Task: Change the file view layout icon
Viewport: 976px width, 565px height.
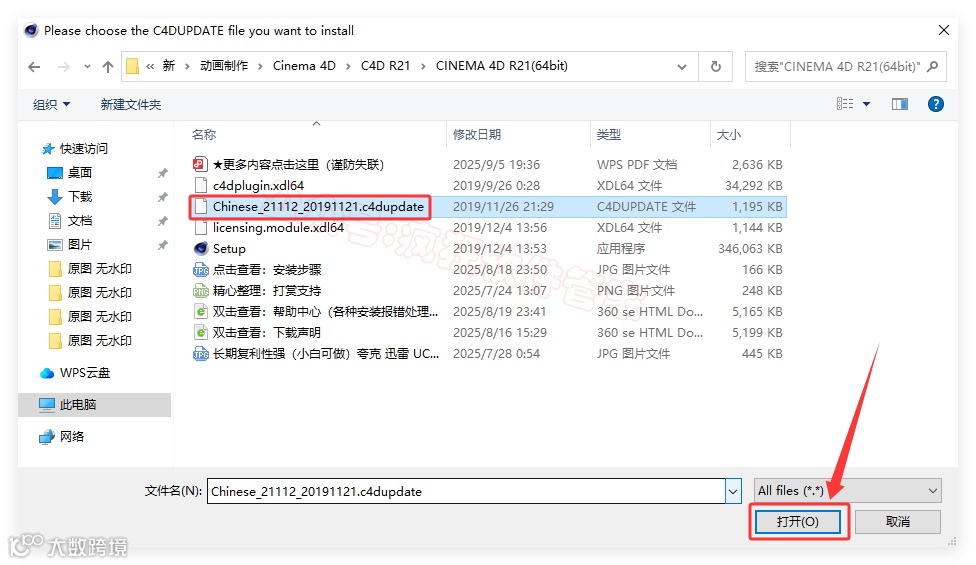Action: (x=845, y=104)
